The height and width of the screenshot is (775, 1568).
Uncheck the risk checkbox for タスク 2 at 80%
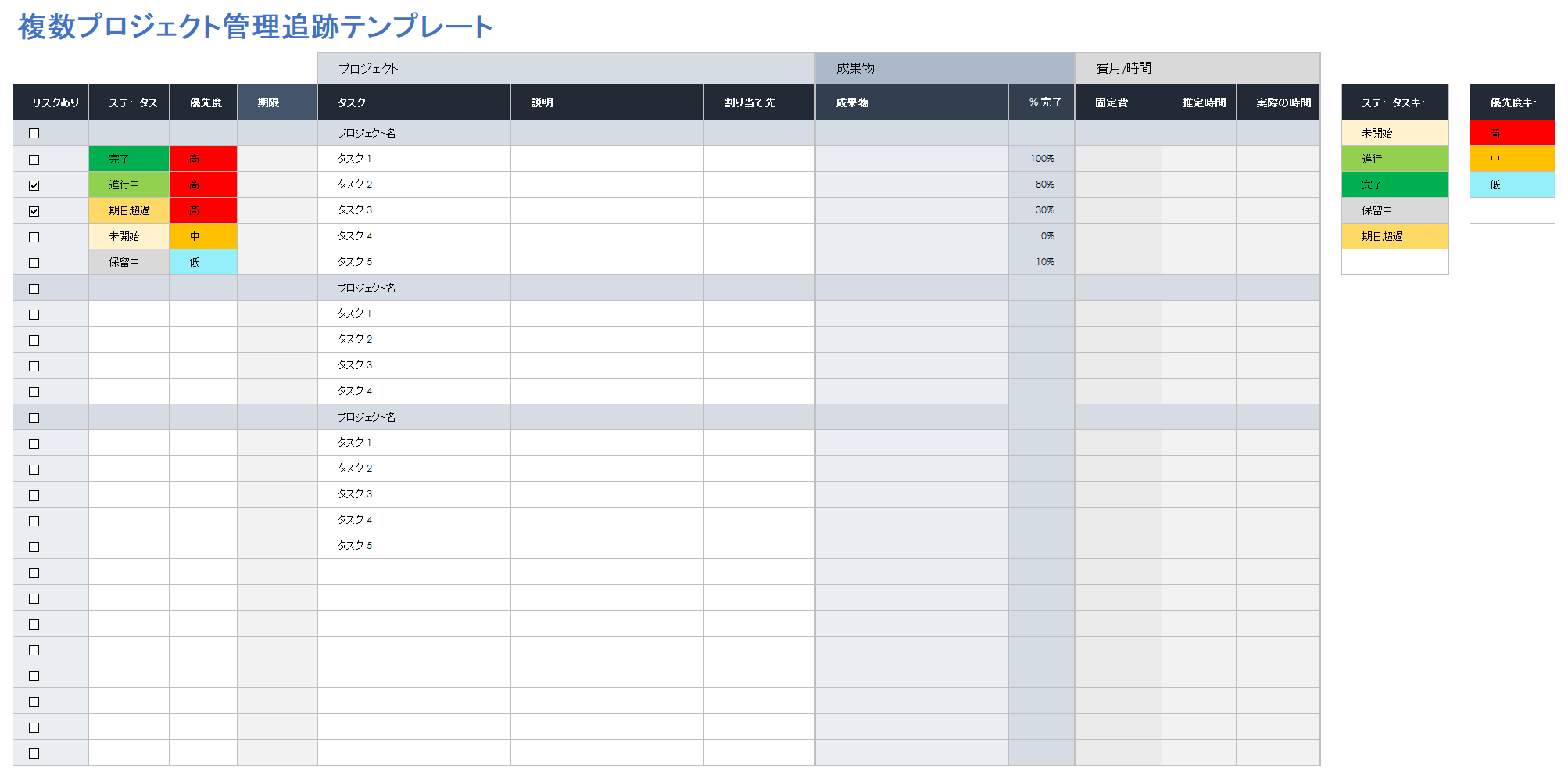(x=34, y=185)
